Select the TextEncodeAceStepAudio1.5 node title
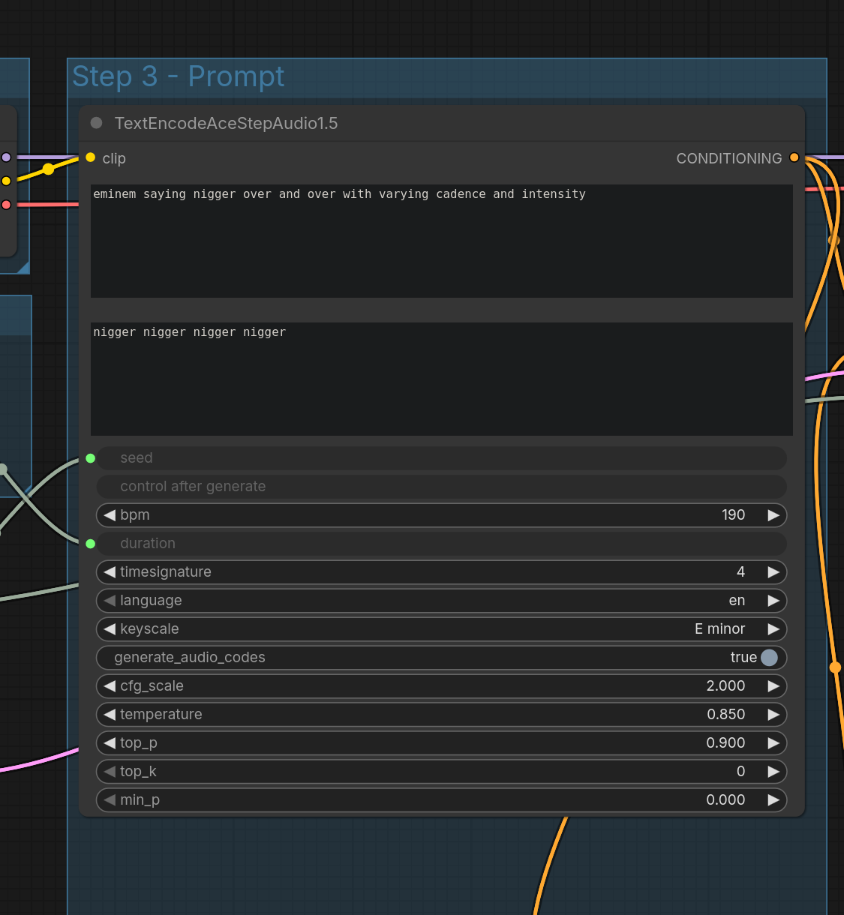 tap(226, 123)
